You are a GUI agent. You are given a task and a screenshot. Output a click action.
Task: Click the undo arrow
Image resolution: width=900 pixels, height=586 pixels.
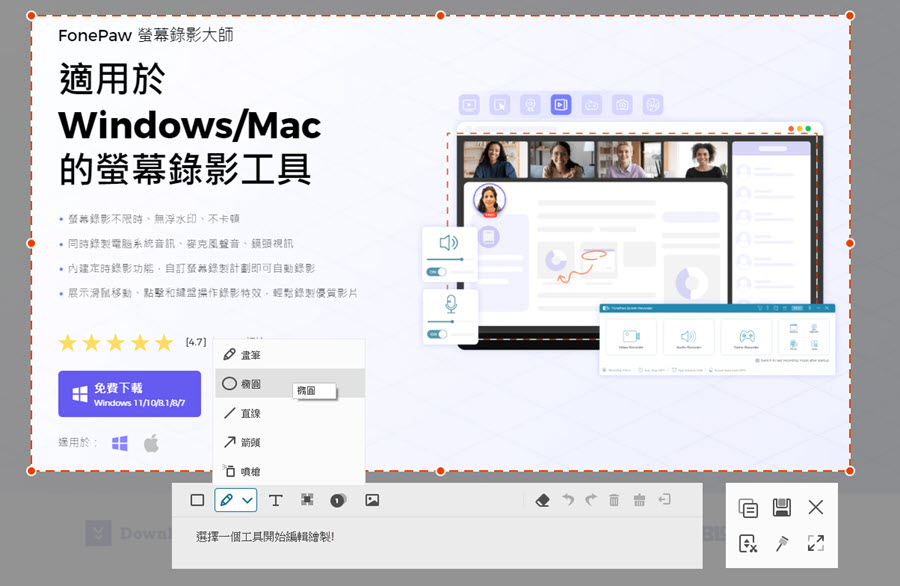[x=568, y=500]
